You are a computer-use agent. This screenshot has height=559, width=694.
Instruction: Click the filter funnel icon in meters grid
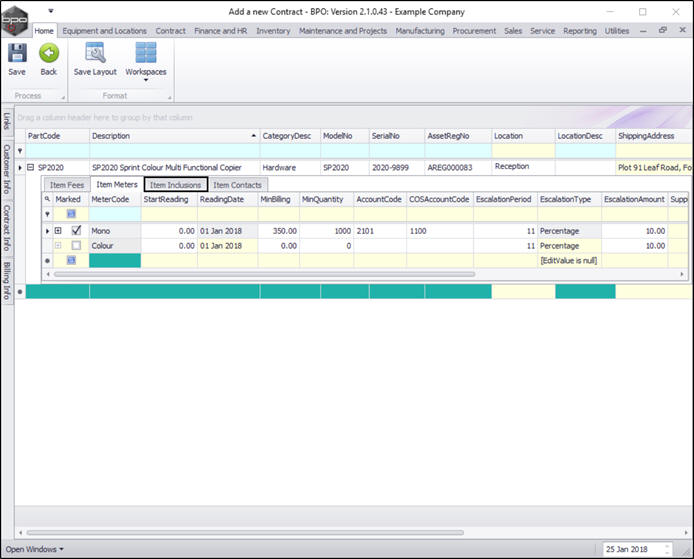coord(47,214)
